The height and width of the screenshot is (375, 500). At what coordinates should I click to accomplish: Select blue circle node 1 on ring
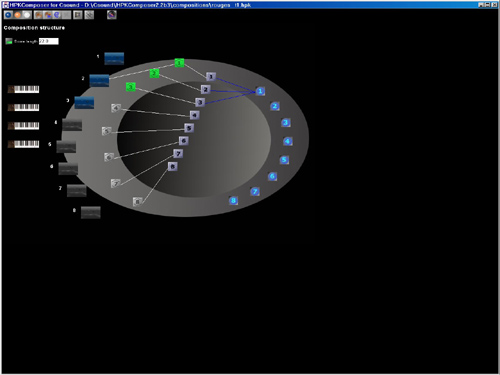point(260,91)
